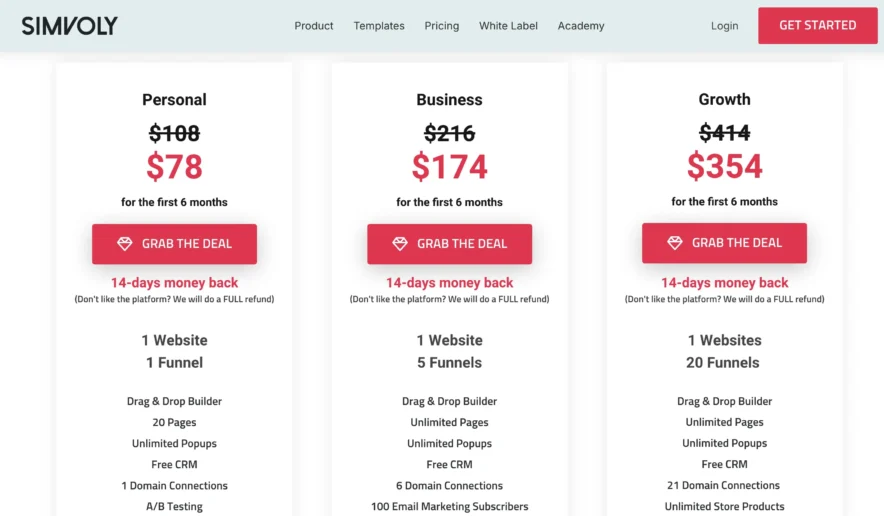Click '21 Domain Connections' in Growth plan
The width and height of the screenshot is (884, 516).
(723, 485)
